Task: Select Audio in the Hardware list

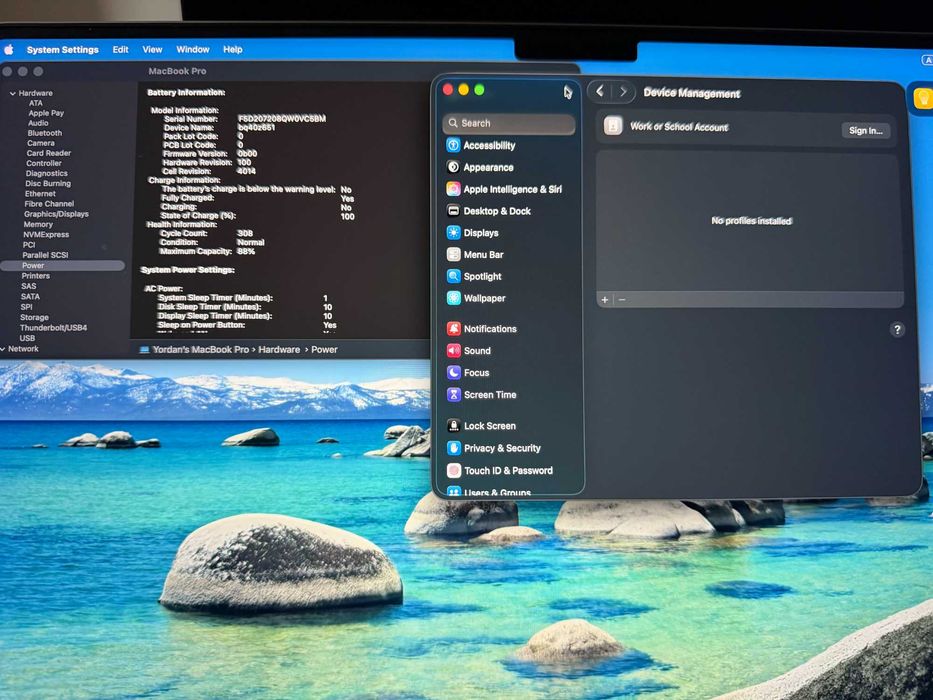Action: pos(38,123)
